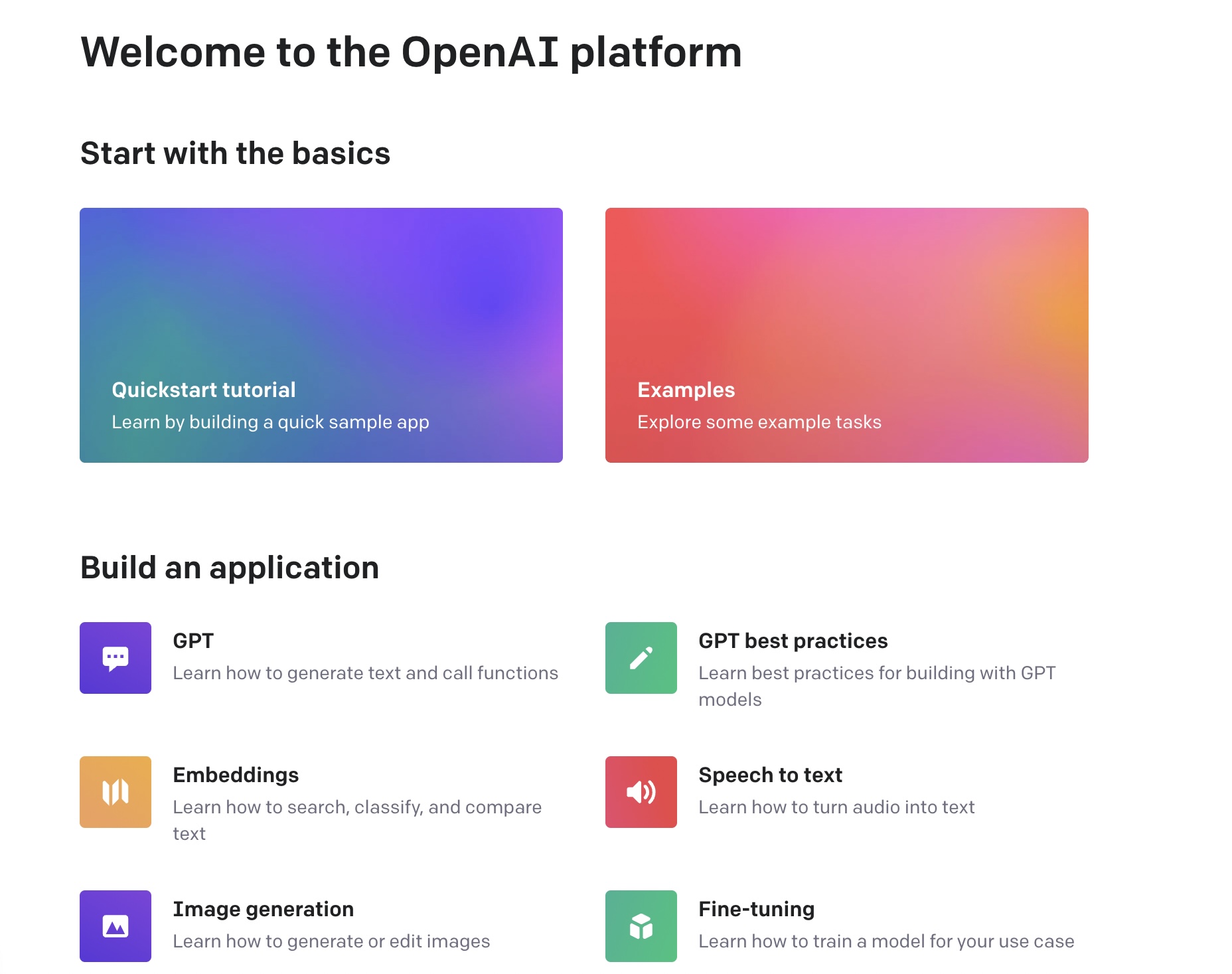1232x974 pixels.
Task: Click the green cube Fine-tuning icon
Action: (x=641, y=926)
